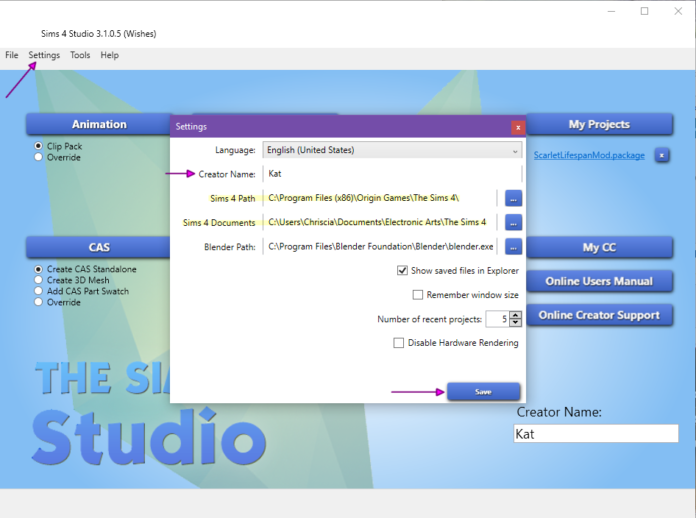Browse for the Blender Path executable
Viewport: 696px width, 518px height.
pyautogui.click(x=513, y=246)
